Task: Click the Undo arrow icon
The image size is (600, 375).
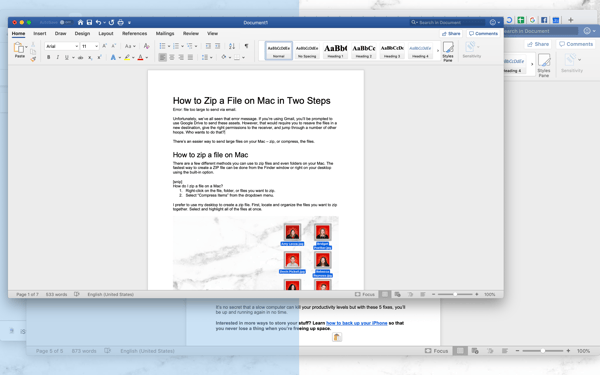Action: [99, 22]
